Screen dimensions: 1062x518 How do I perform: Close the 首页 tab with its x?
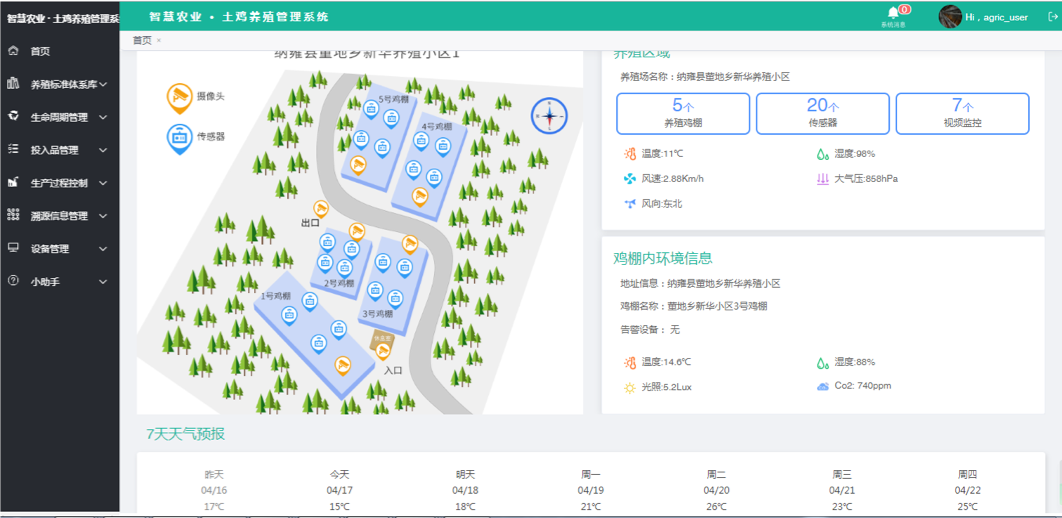158,41
